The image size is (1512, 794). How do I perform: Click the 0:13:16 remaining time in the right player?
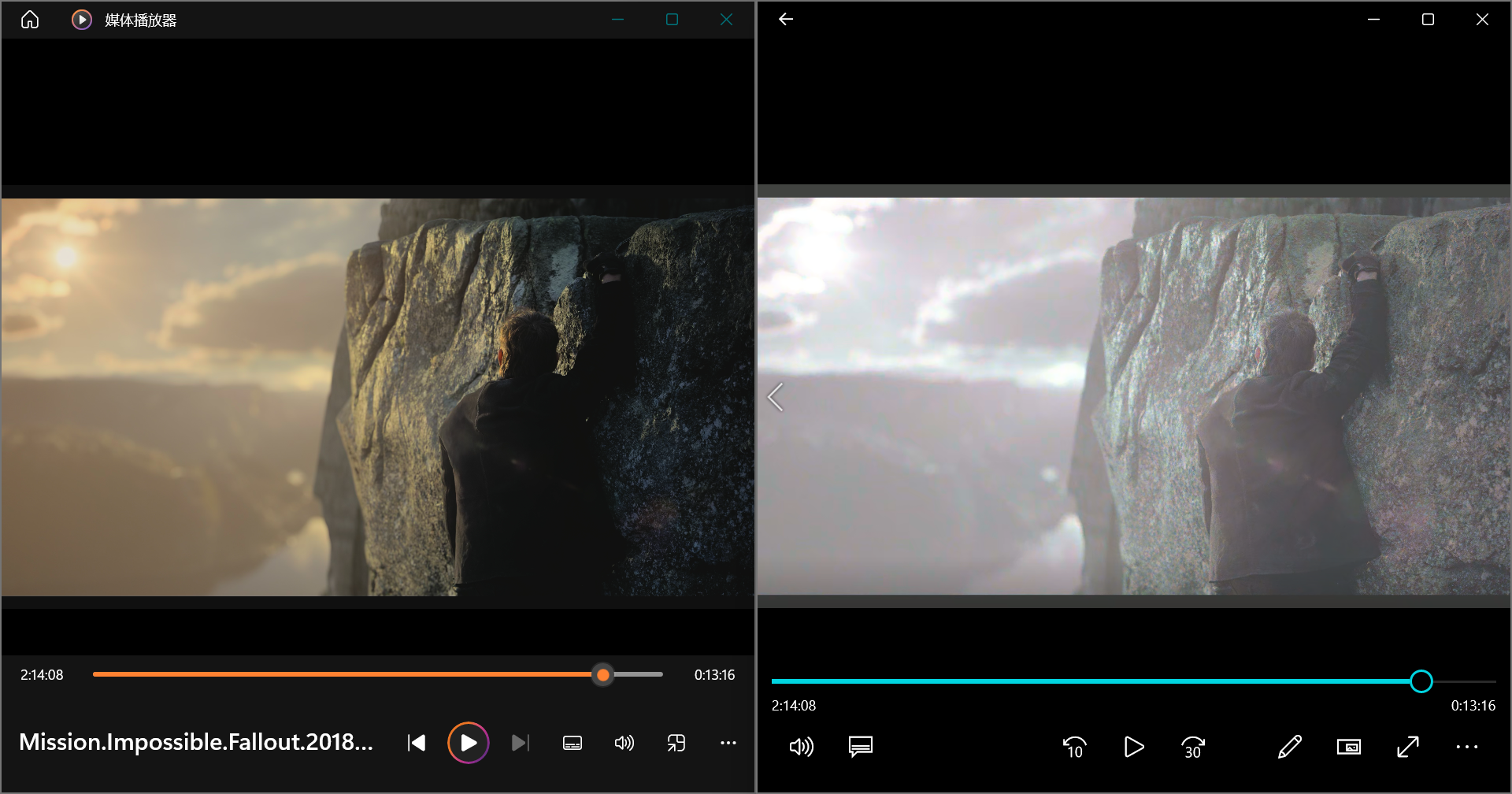point(1473,706)
